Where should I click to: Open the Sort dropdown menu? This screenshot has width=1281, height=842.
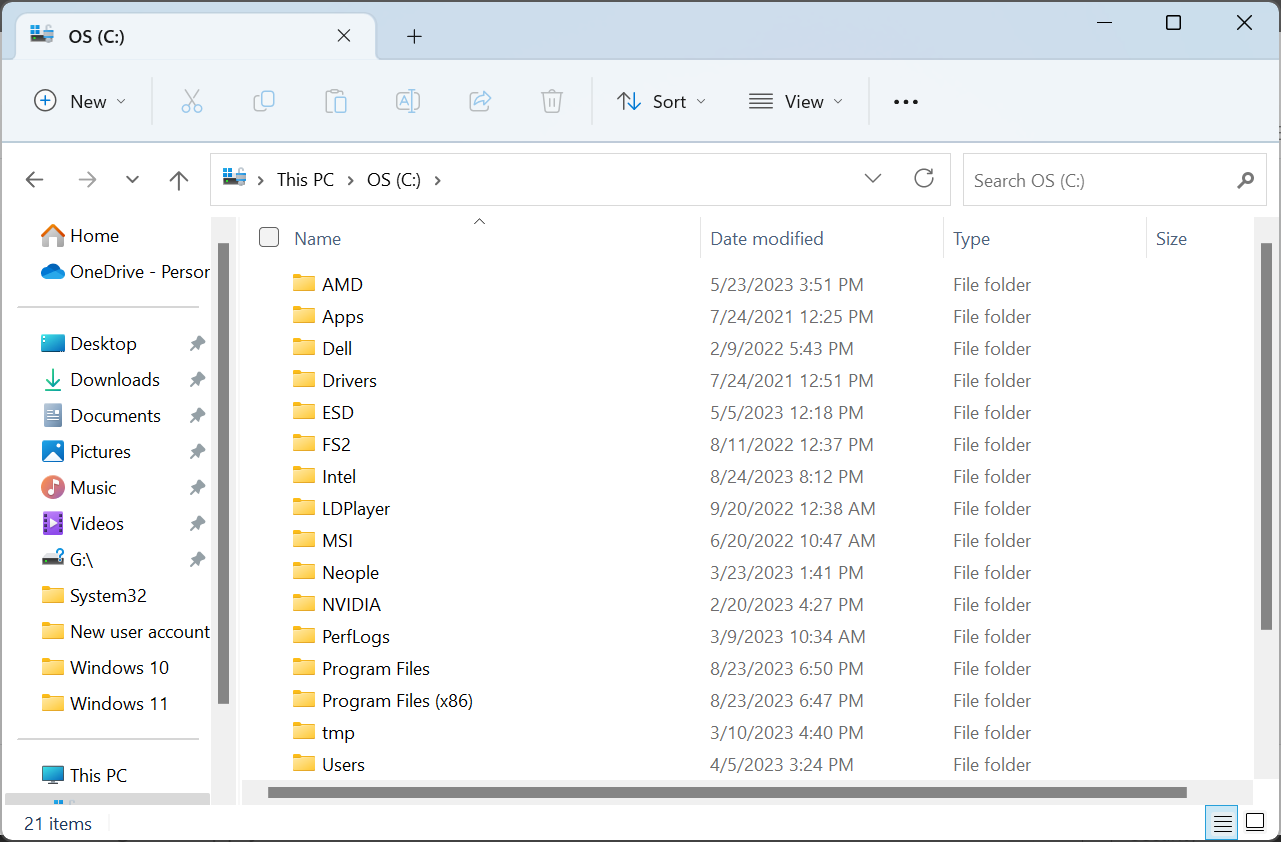661,101
